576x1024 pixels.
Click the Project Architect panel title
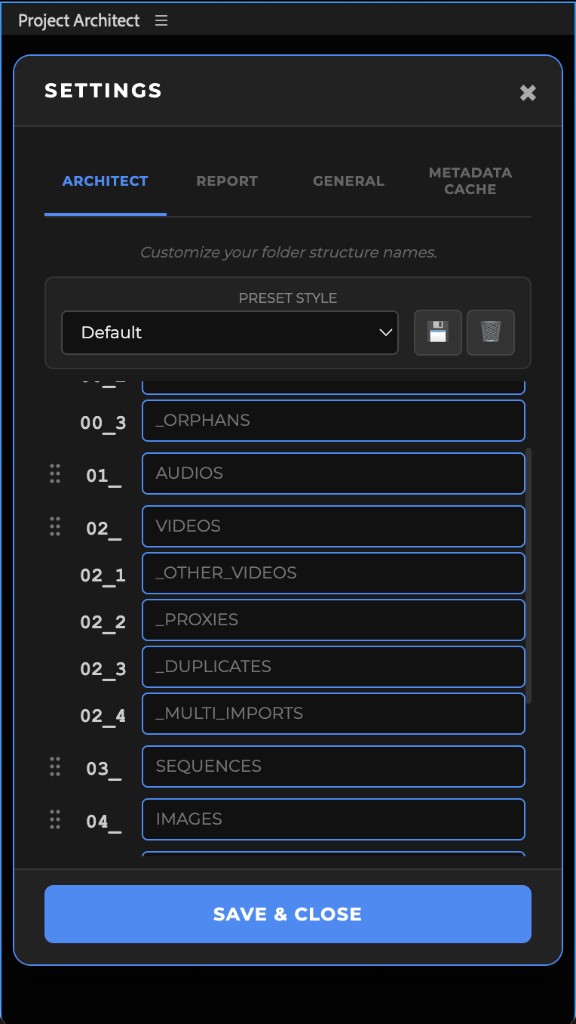(x=78, y=21)
